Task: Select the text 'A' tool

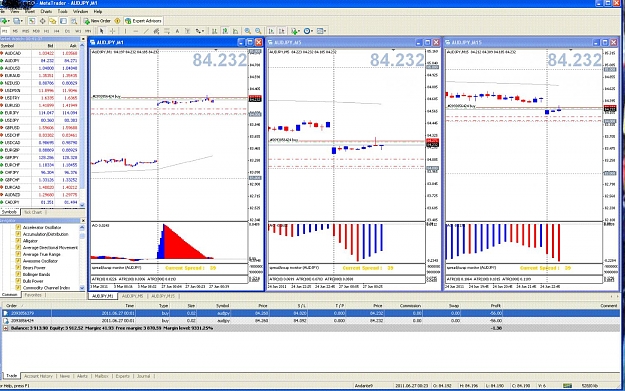Action: click(177, 31)
